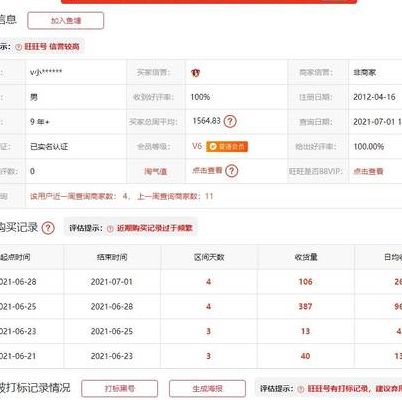Image resolution: width=402 pixels, height=400 pixels.
Task: Click the question mark beside 购买记录
Action: coord(48,228)
